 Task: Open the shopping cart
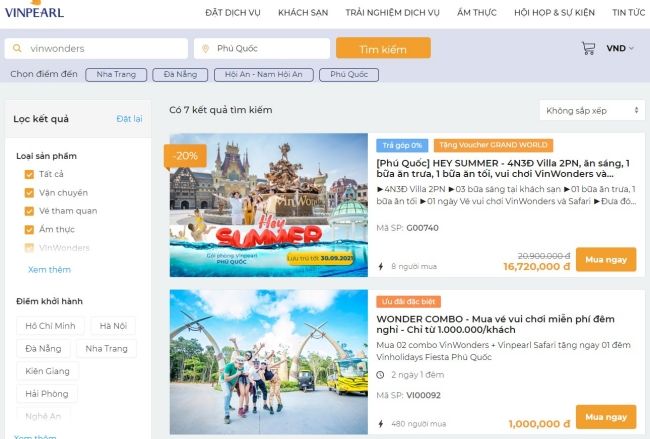pyautogui.click(x=588, y=48)
